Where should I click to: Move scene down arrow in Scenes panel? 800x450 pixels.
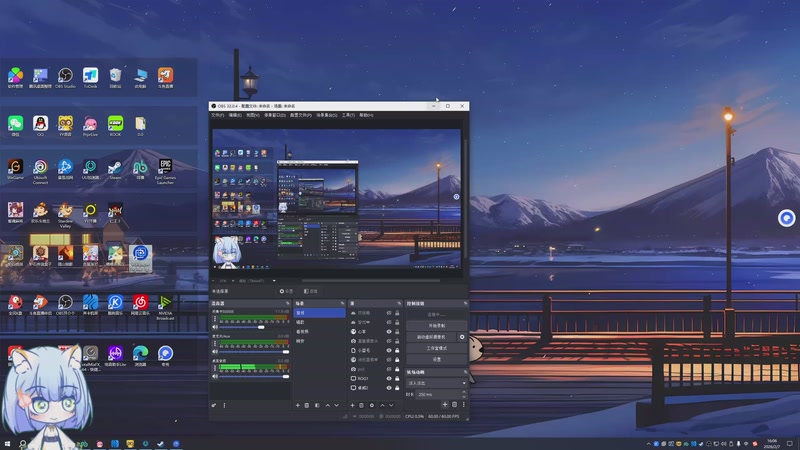(336, 405)
